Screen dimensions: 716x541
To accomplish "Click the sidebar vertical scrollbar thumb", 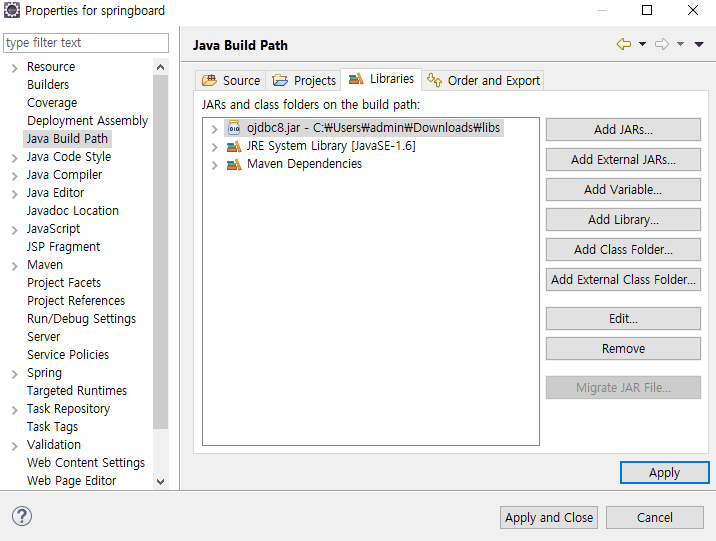I will click(160, 252).
